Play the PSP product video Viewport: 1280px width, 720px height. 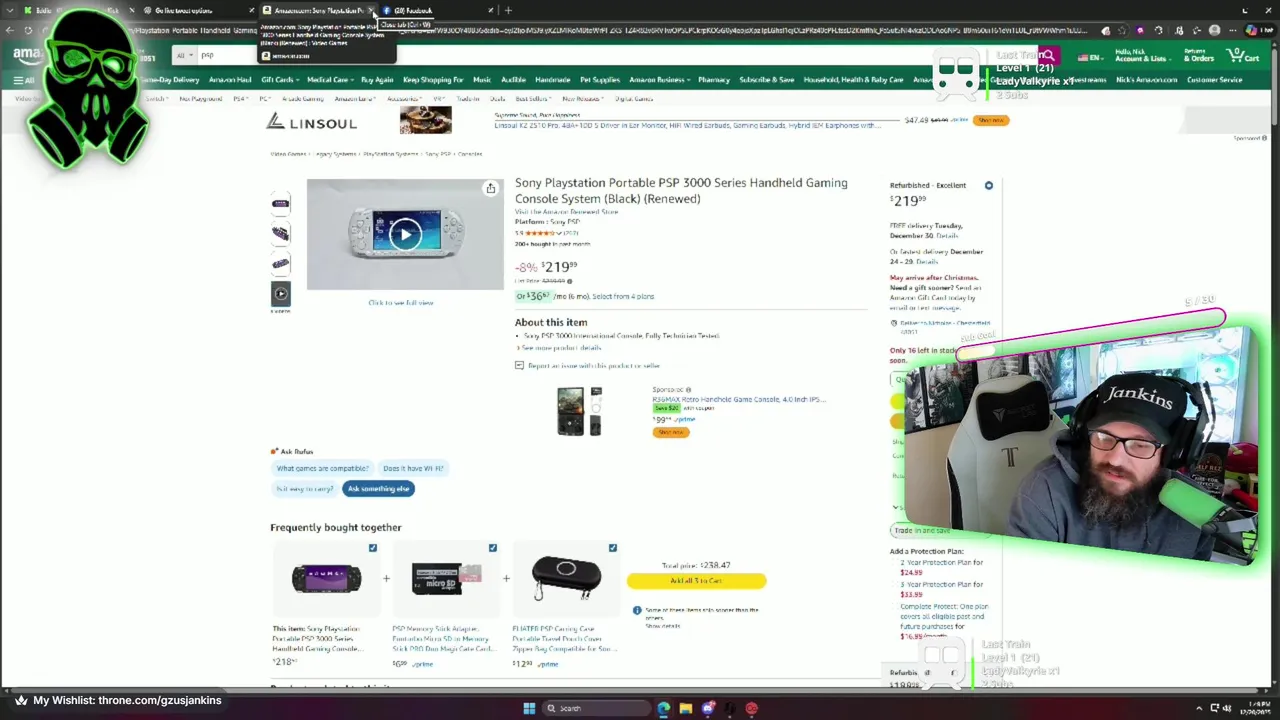coord(405,235)
